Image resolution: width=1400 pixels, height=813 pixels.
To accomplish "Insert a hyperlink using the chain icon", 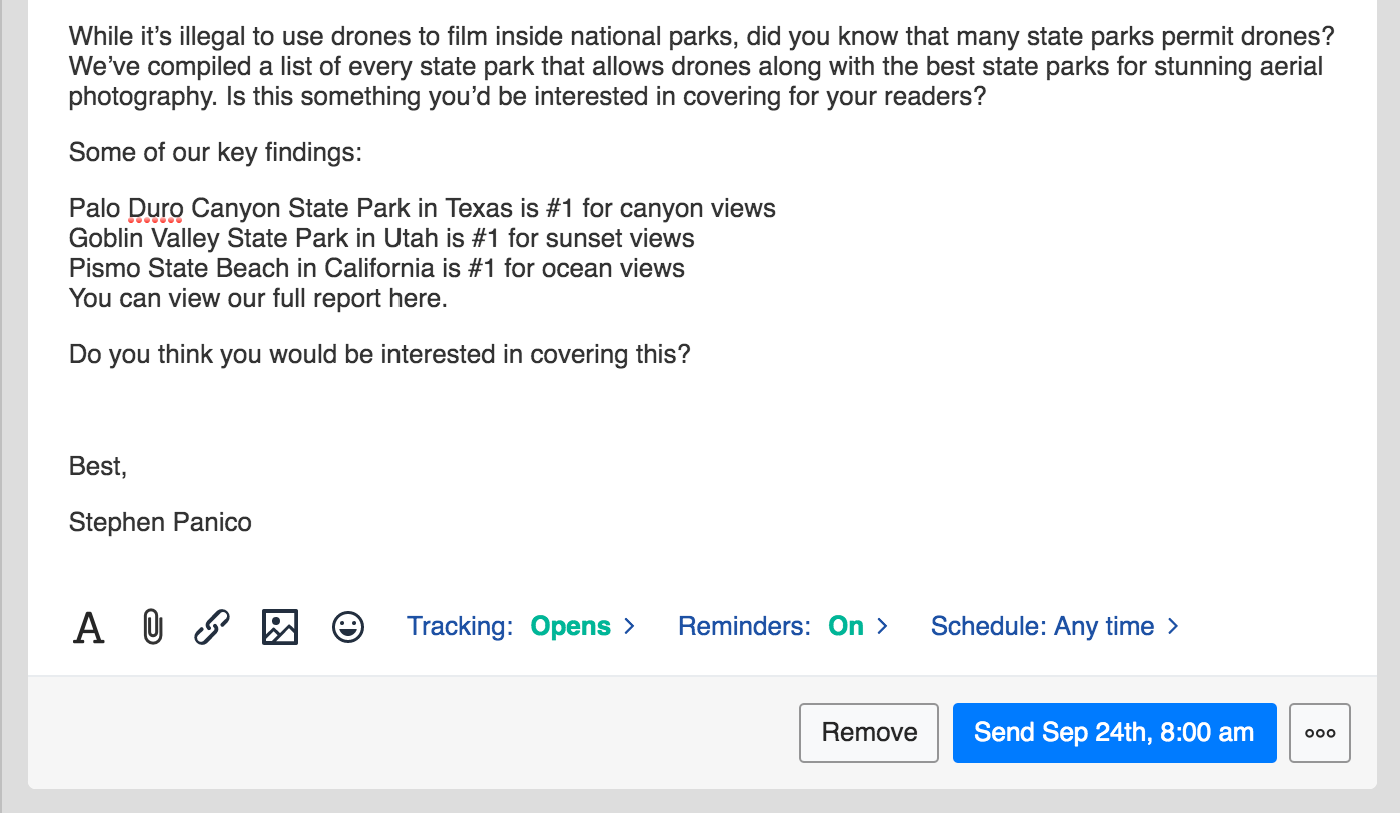I will 212,627.
